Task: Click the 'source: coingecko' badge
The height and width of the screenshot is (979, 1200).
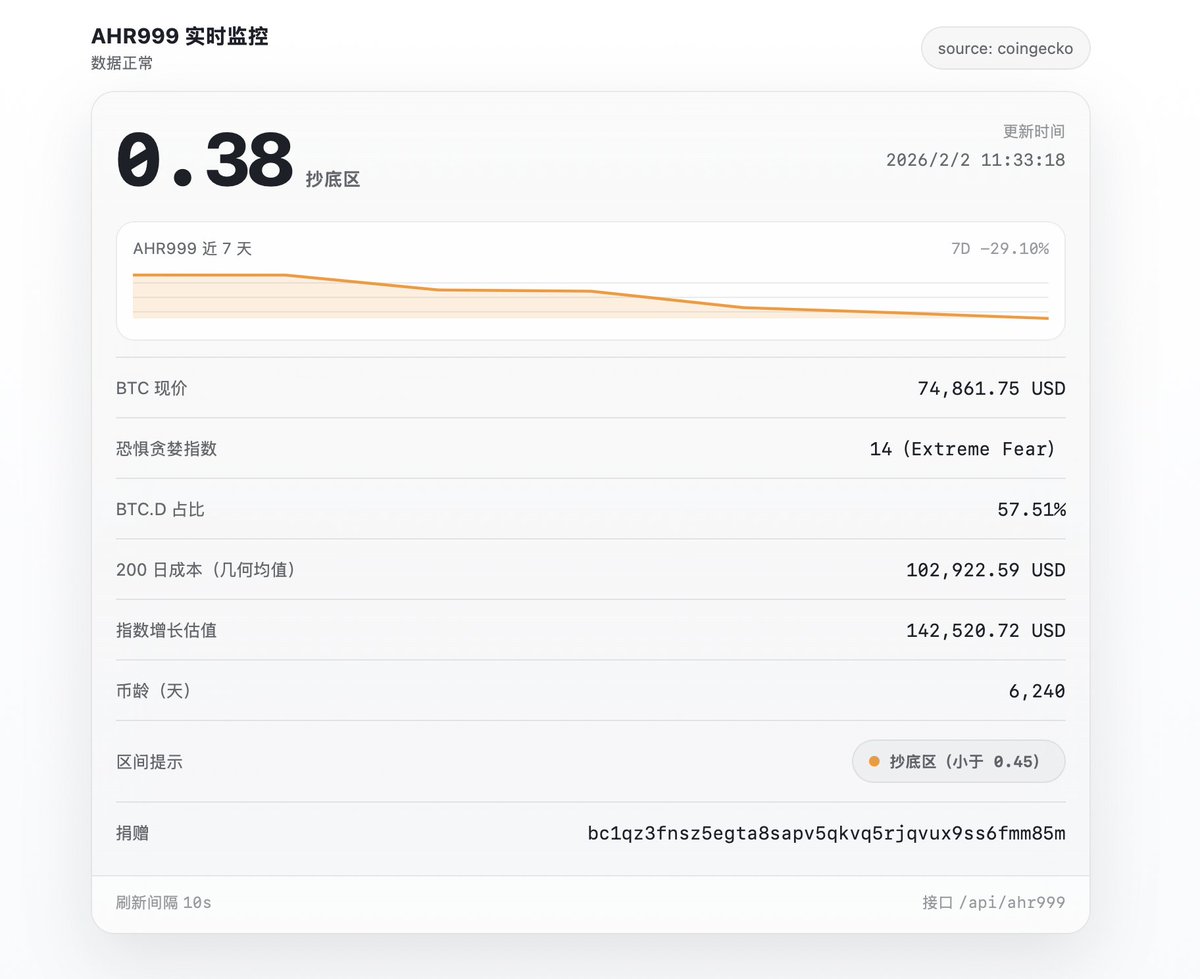Action: click(x=1005, y=48)
